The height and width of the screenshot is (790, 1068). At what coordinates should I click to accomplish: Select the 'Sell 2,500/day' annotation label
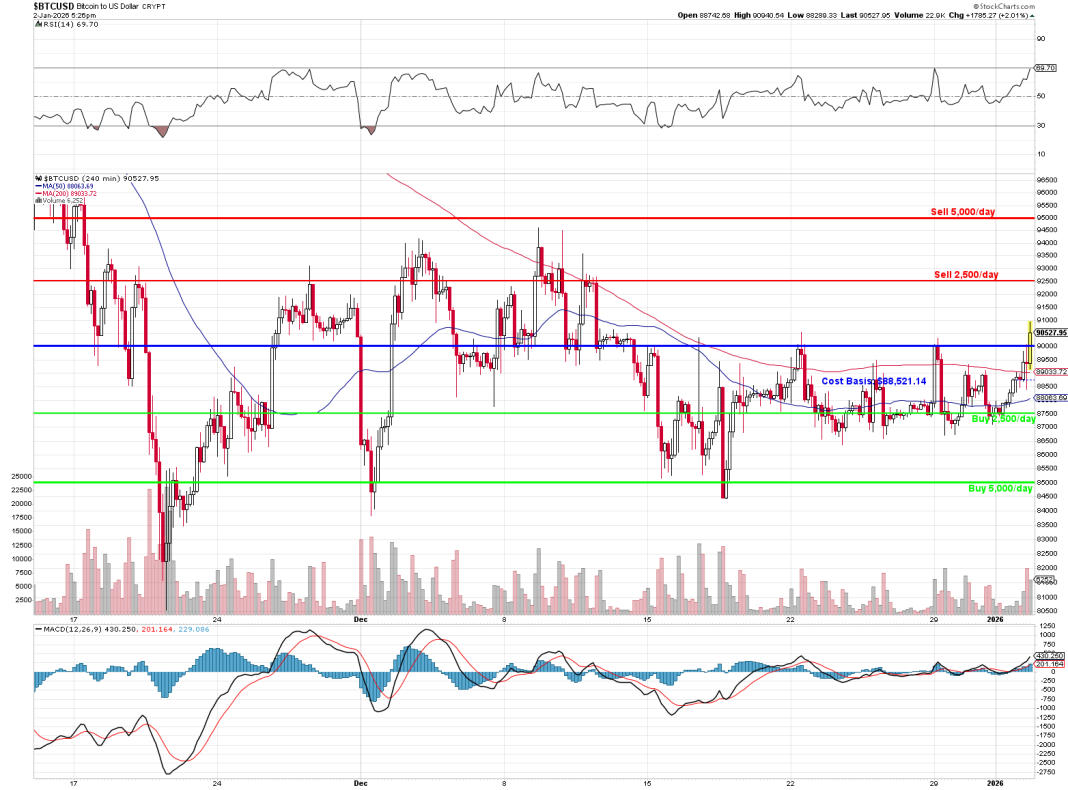[966, 275]
